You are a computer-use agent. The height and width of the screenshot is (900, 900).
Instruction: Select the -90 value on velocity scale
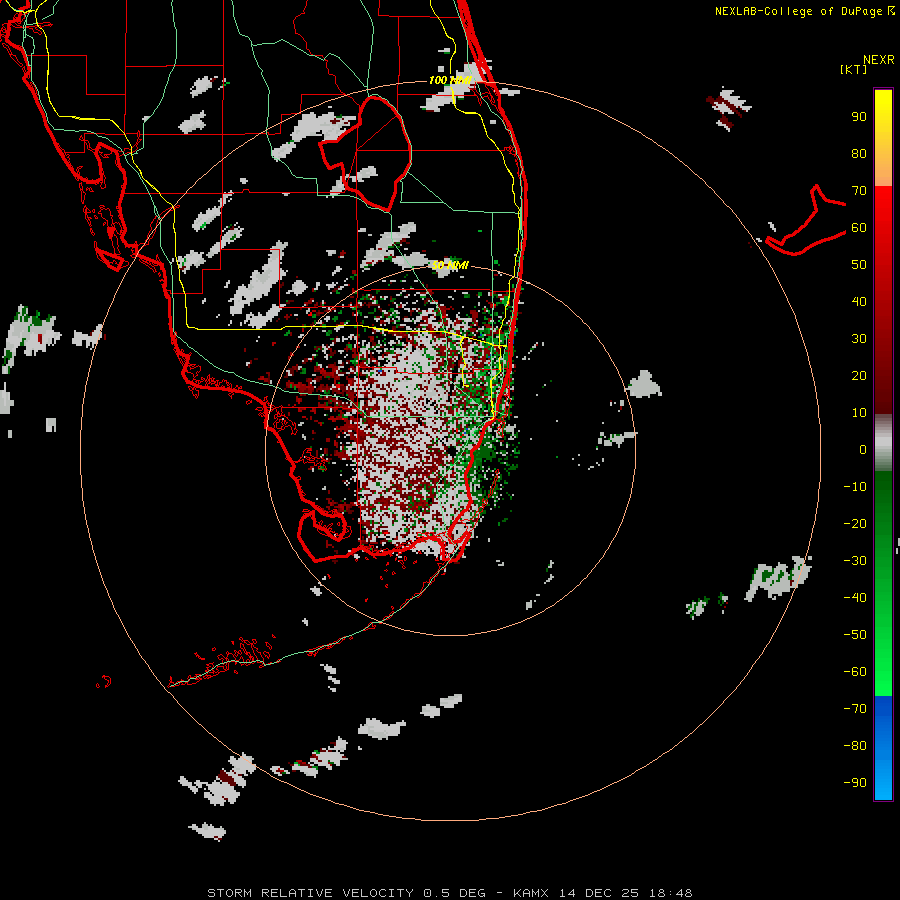pyautogui.click(x=855, y=783)
